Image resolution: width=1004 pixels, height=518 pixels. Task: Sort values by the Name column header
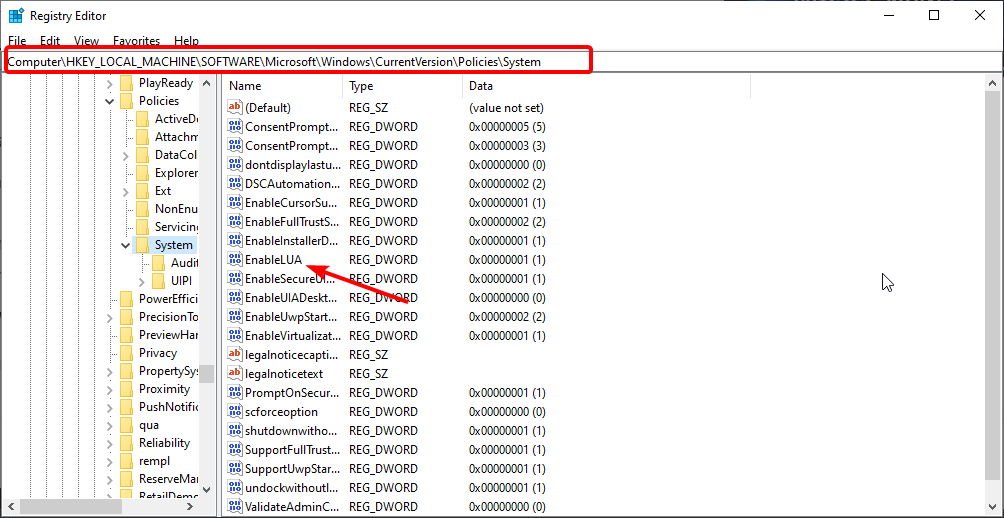pyautogui.click(x=282, y=86)
